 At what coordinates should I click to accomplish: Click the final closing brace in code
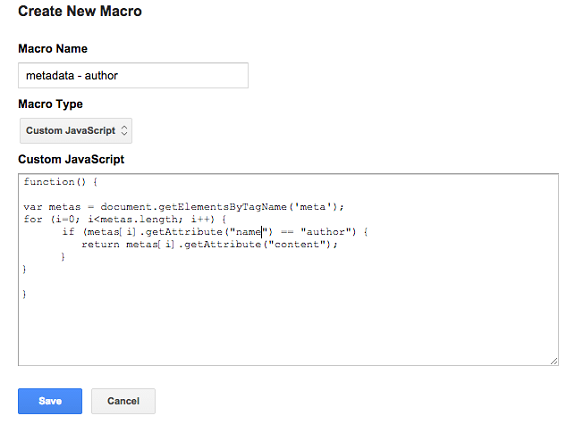(24, 294)
